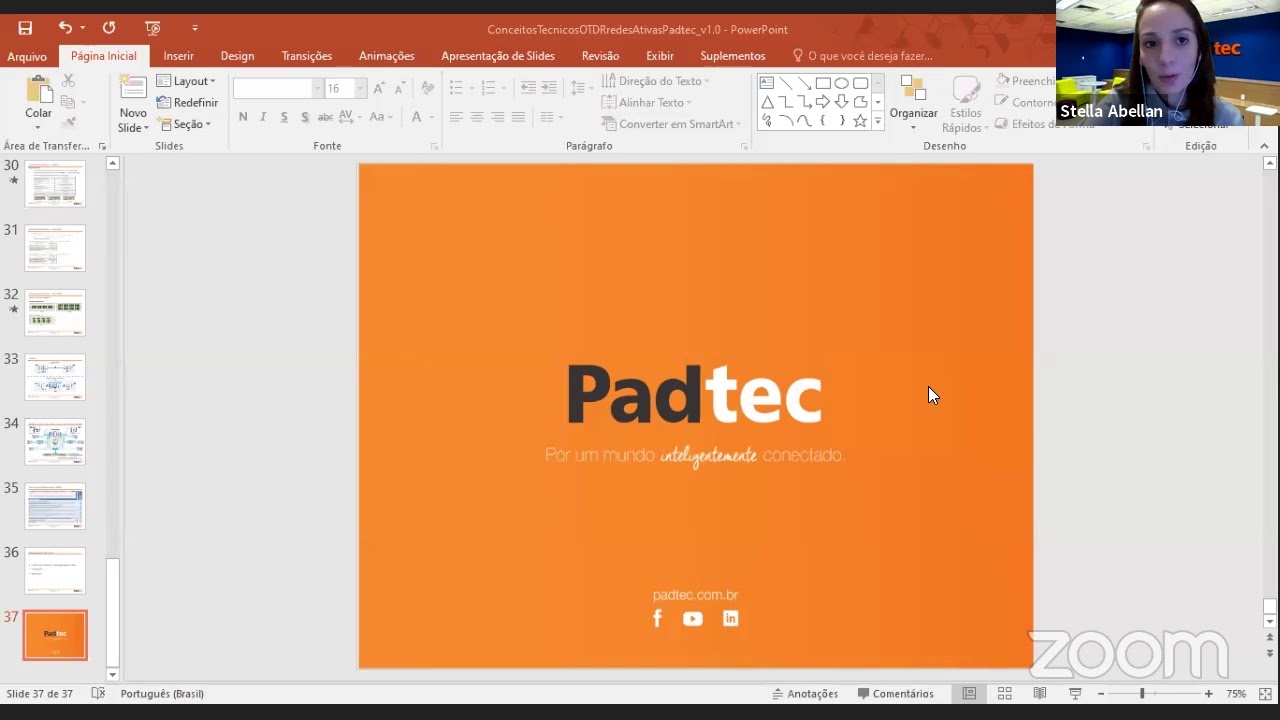Open Alinhar Texto dropdown

[x=647, y=102]
